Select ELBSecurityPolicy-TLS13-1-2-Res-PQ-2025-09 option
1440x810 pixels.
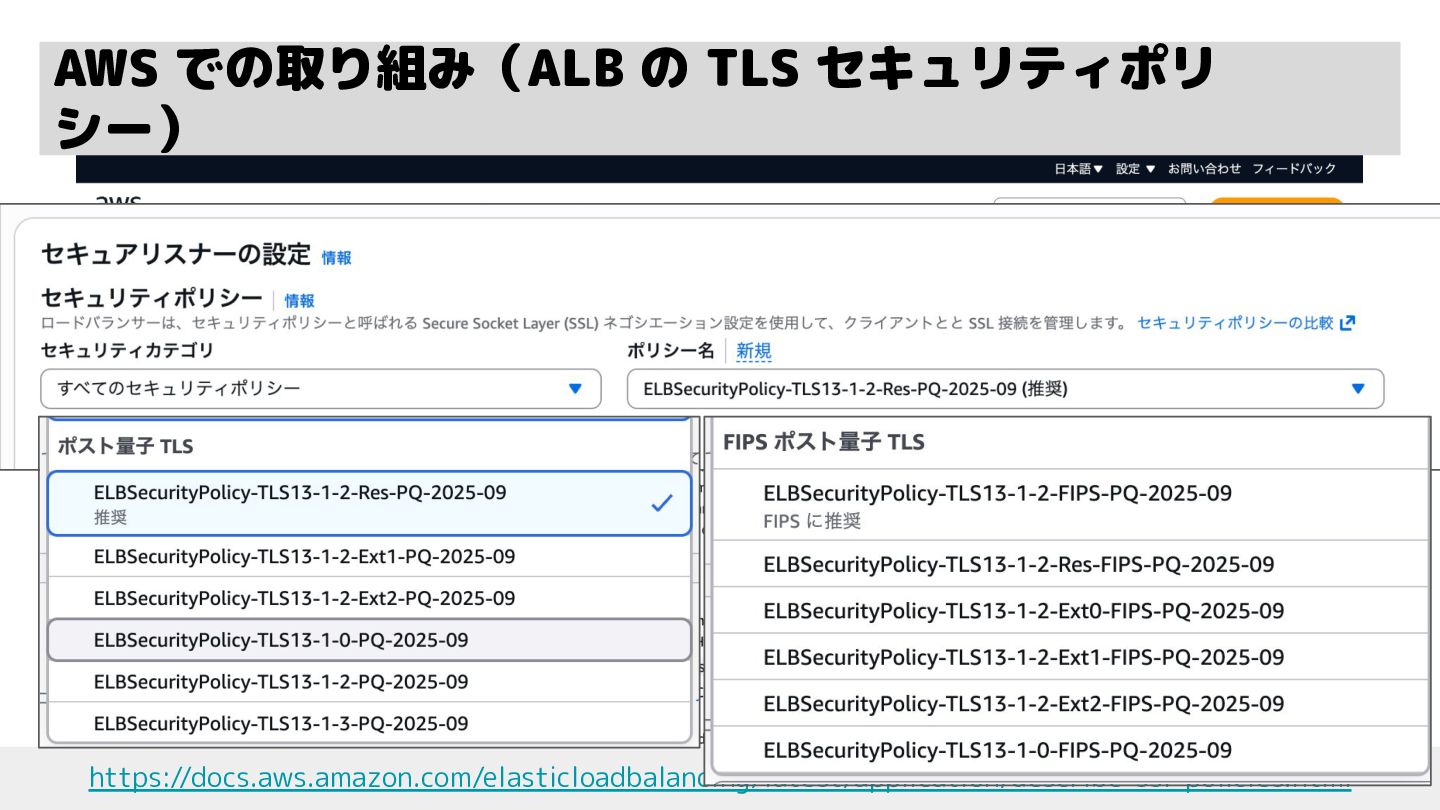[369, 503]
